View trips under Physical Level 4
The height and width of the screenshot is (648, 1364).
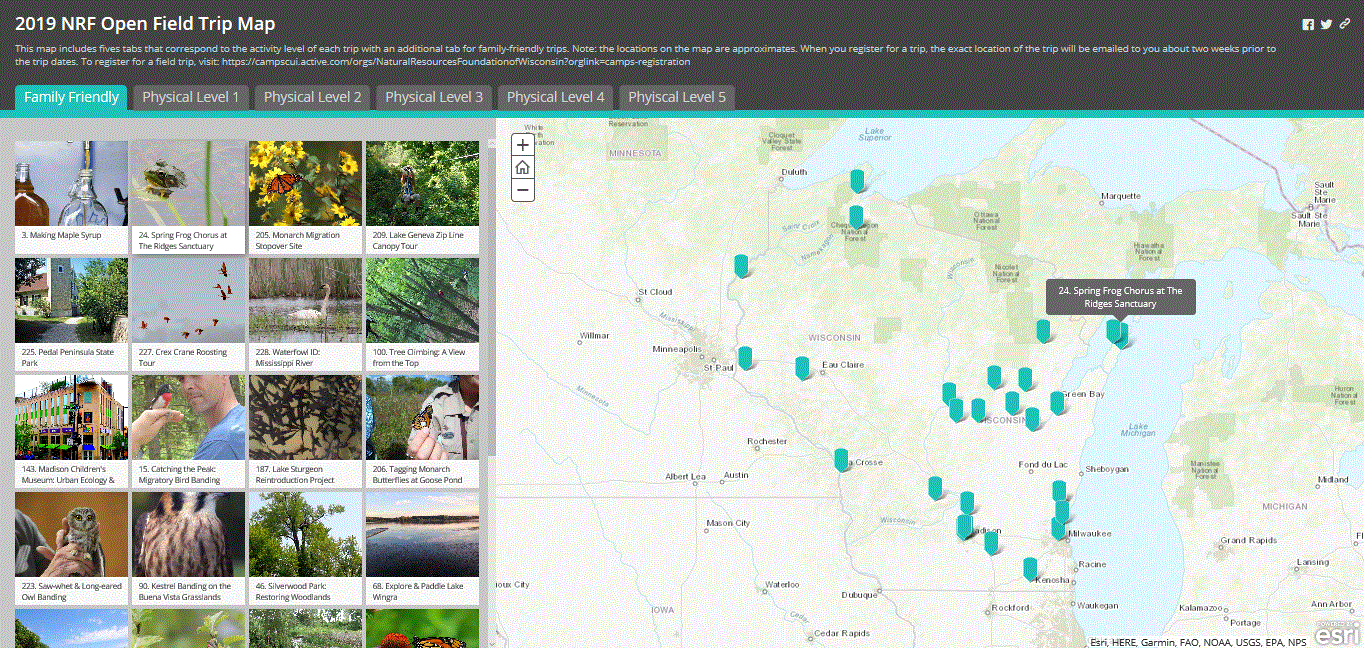pyautogui.click(x=555, y=97)
